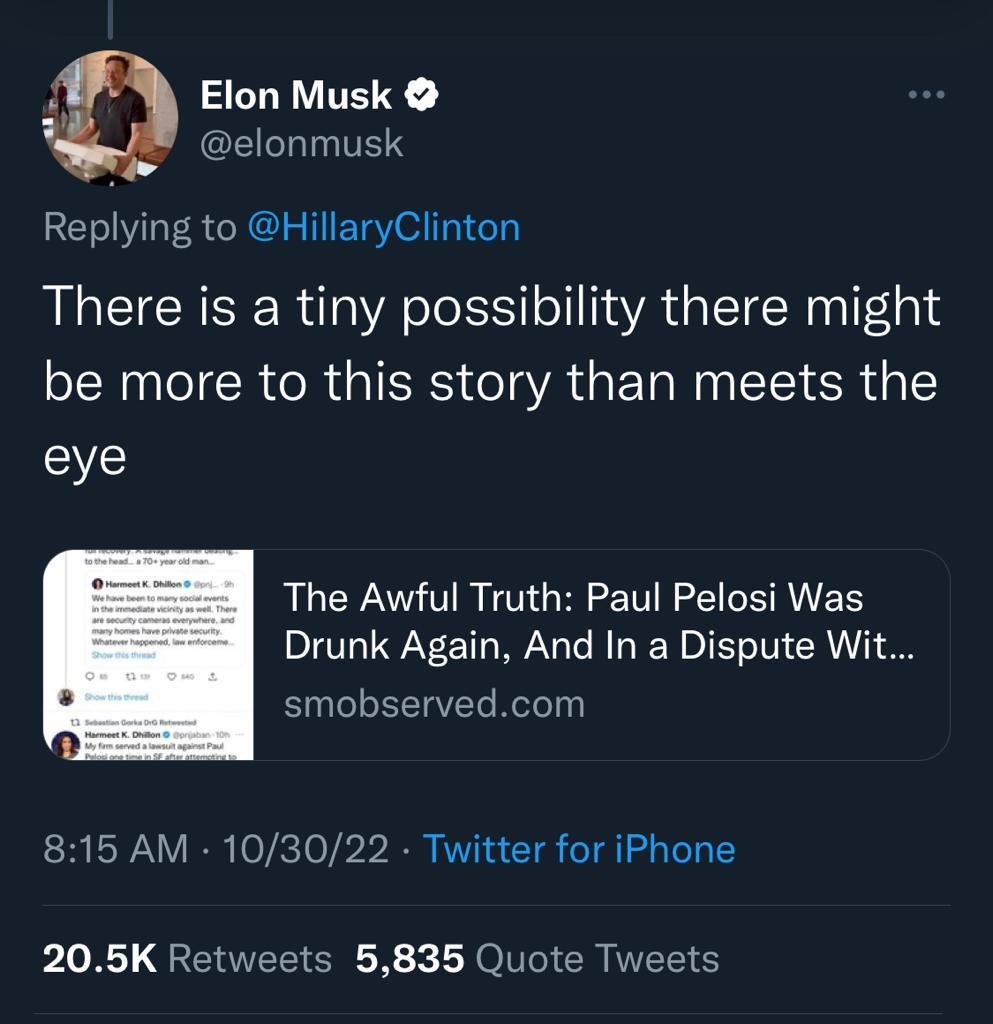Open the "Twitter for iPhone" source link
This screenshot has width=993, height=1024.
pos(579,849)
